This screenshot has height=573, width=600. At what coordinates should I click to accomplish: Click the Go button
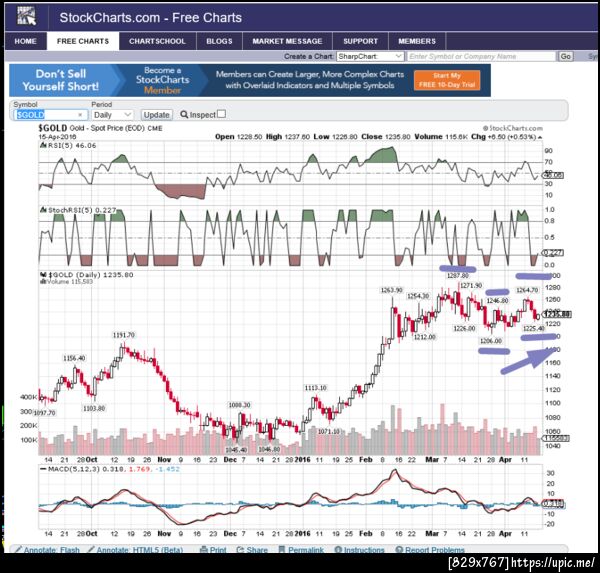click(566, 57)
